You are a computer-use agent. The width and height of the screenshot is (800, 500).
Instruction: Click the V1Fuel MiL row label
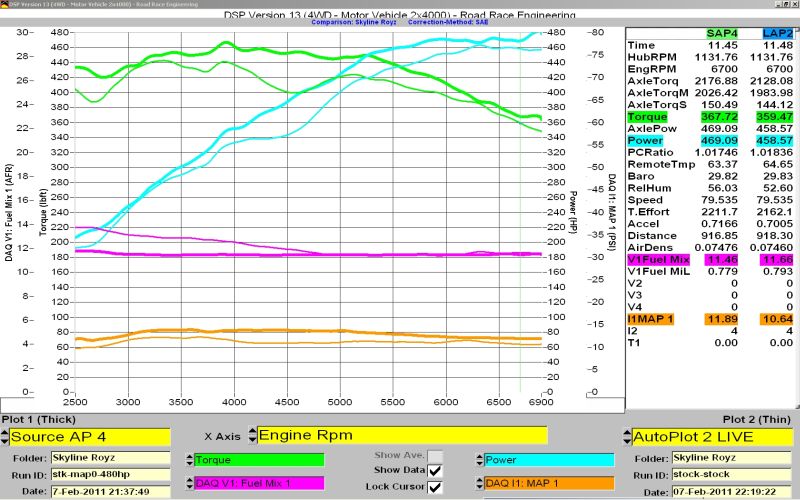tap(659, 271)
